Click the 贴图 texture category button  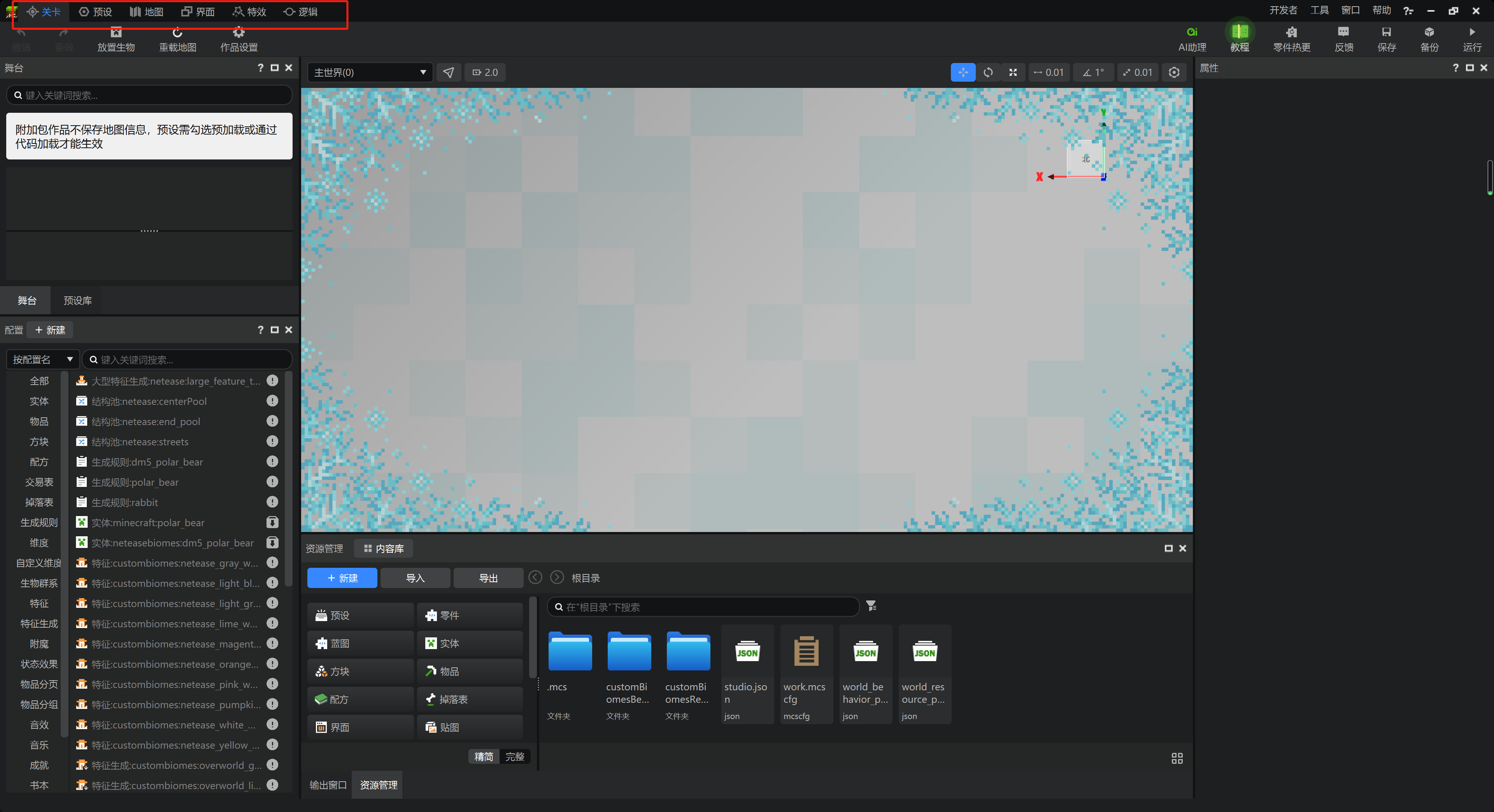[469, 727]
